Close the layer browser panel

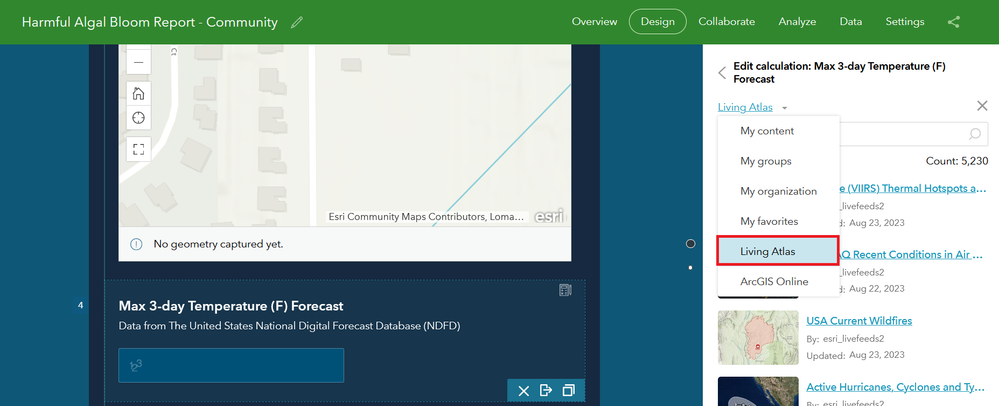point(982,106)
